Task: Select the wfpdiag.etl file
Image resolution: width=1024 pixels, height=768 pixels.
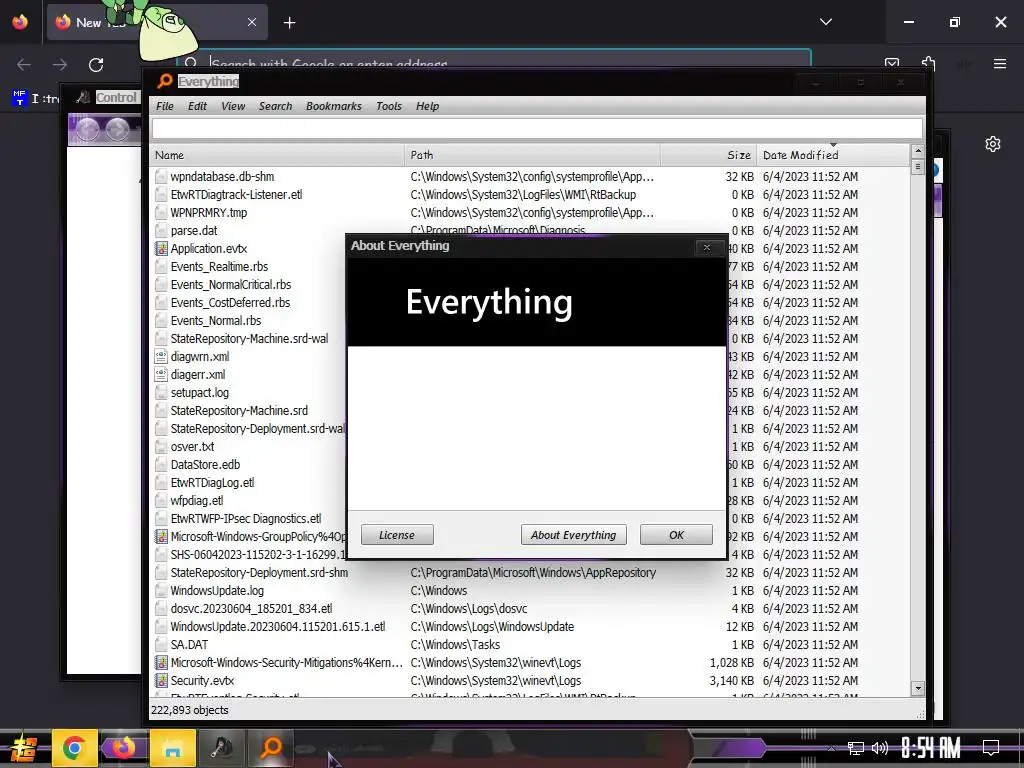Action: click(197, 500)
